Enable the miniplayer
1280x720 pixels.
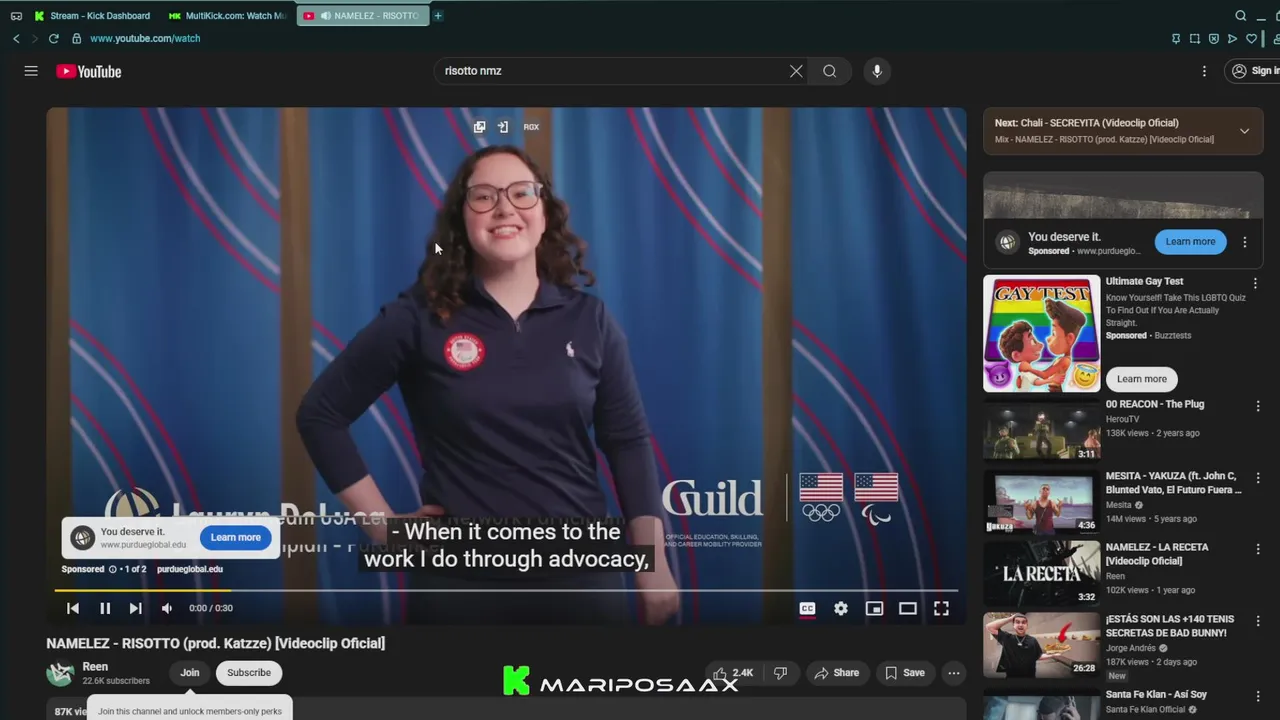click(874, 608)
